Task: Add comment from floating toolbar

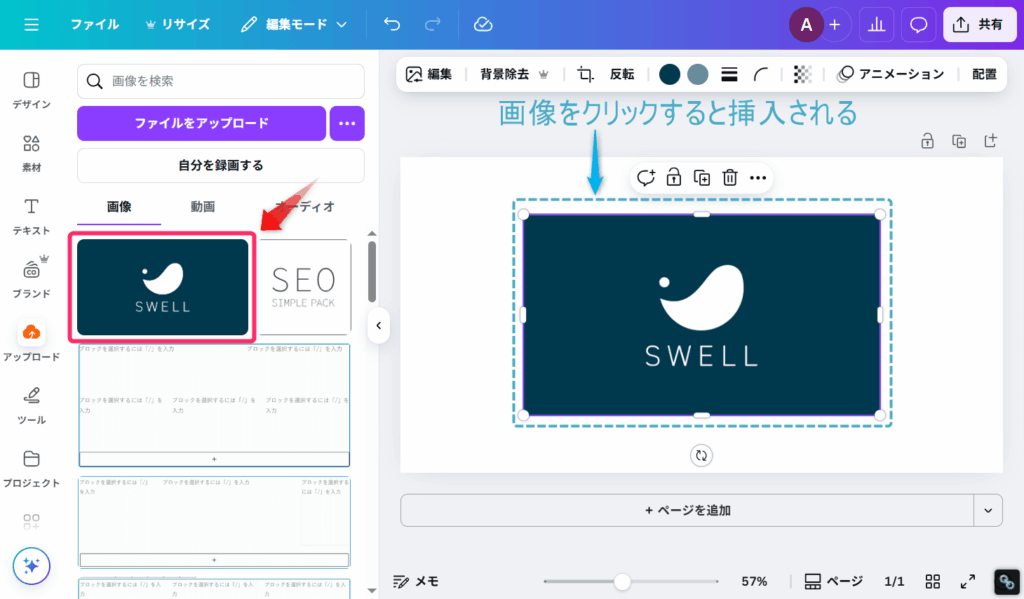Action: tap(646, 178)
